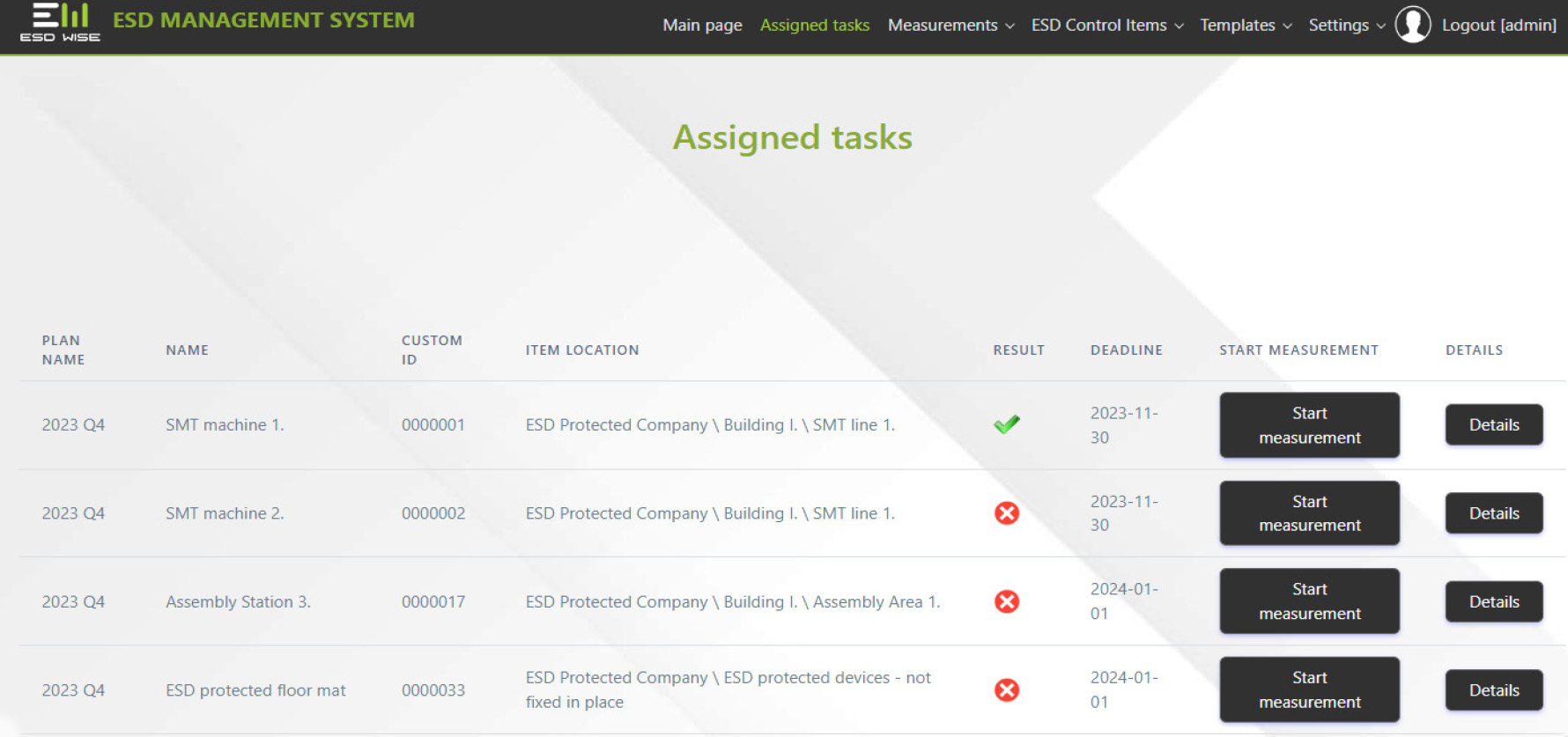This screenshot has width=1568, height=737.
Task: Click red X result for Assembly Station 3
Action: pos(1006,601)
